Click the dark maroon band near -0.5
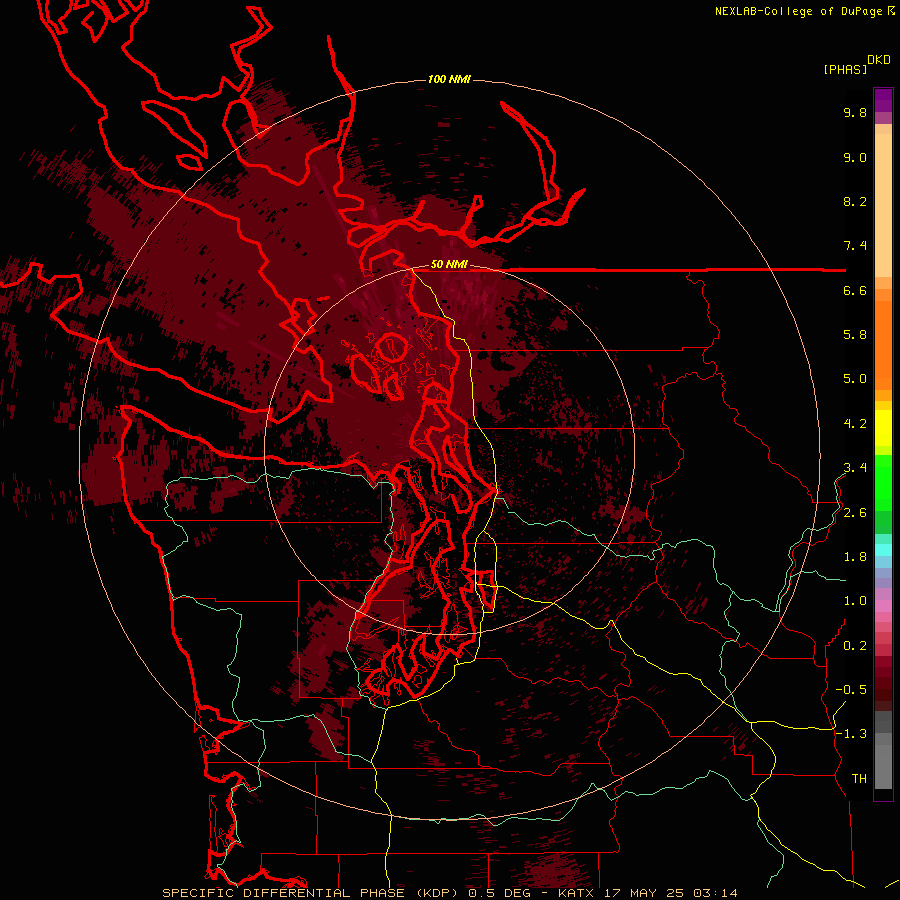 pyautogui.click(x=883, y=695)
